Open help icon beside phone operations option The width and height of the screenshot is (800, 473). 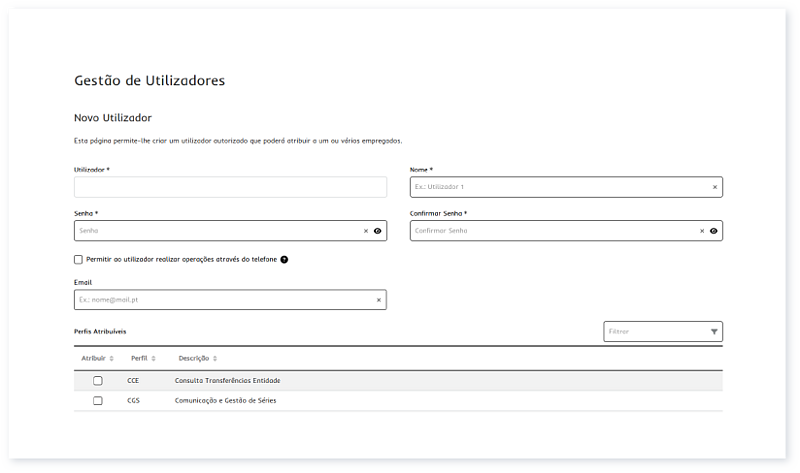point(284,259)
